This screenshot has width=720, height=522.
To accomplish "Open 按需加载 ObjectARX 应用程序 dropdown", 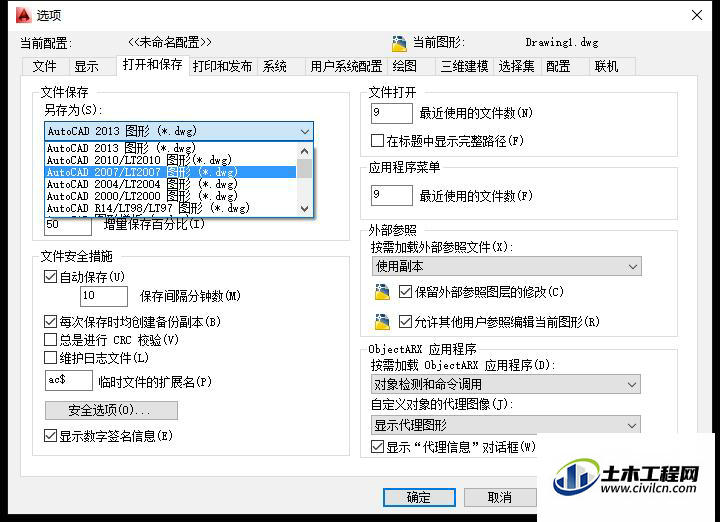I will click(x=505, y=384).
